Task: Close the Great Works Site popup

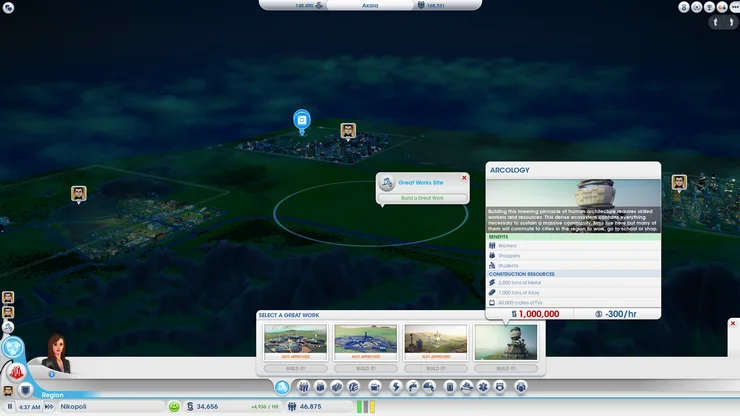Action: [x=464, y=178]
